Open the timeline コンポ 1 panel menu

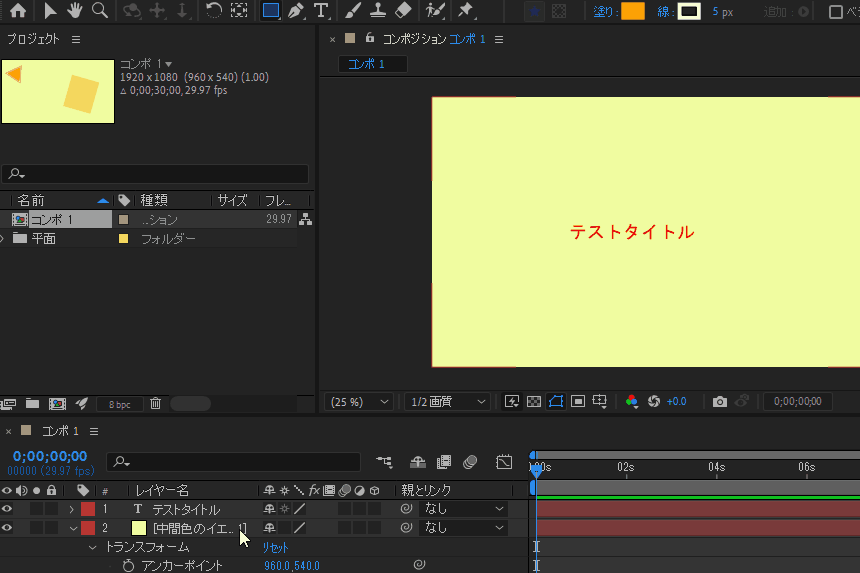tap(94, 432)
